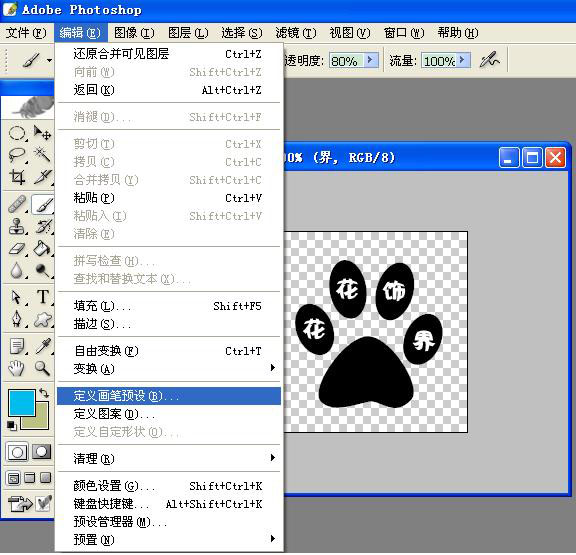
Task: Open the 选择(S) menu
Action: click(242, 33)
